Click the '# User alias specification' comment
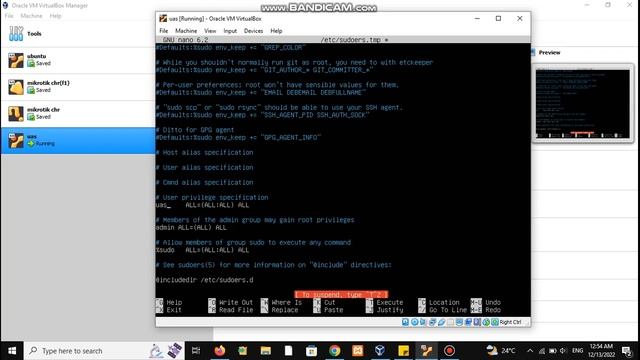 pyautogui.click(x=204, y=167)
